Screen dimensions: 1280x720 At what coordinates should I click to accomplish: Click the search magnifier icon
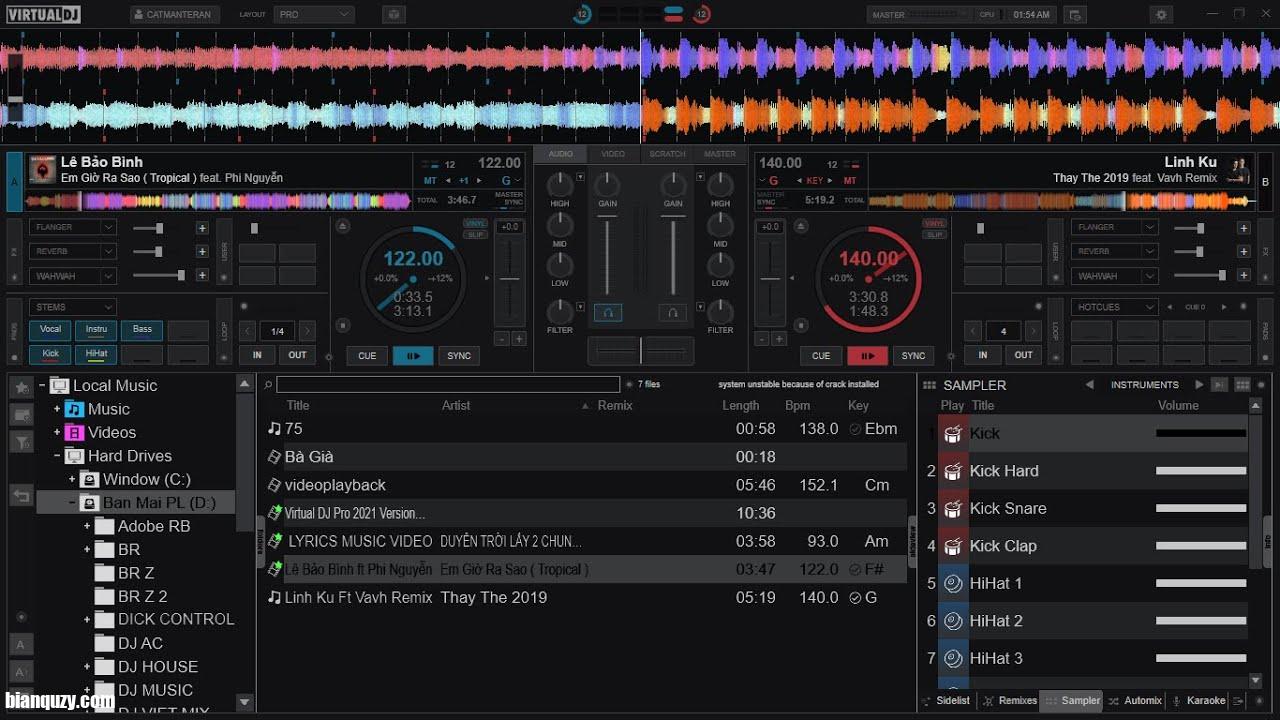click(268, 384)
